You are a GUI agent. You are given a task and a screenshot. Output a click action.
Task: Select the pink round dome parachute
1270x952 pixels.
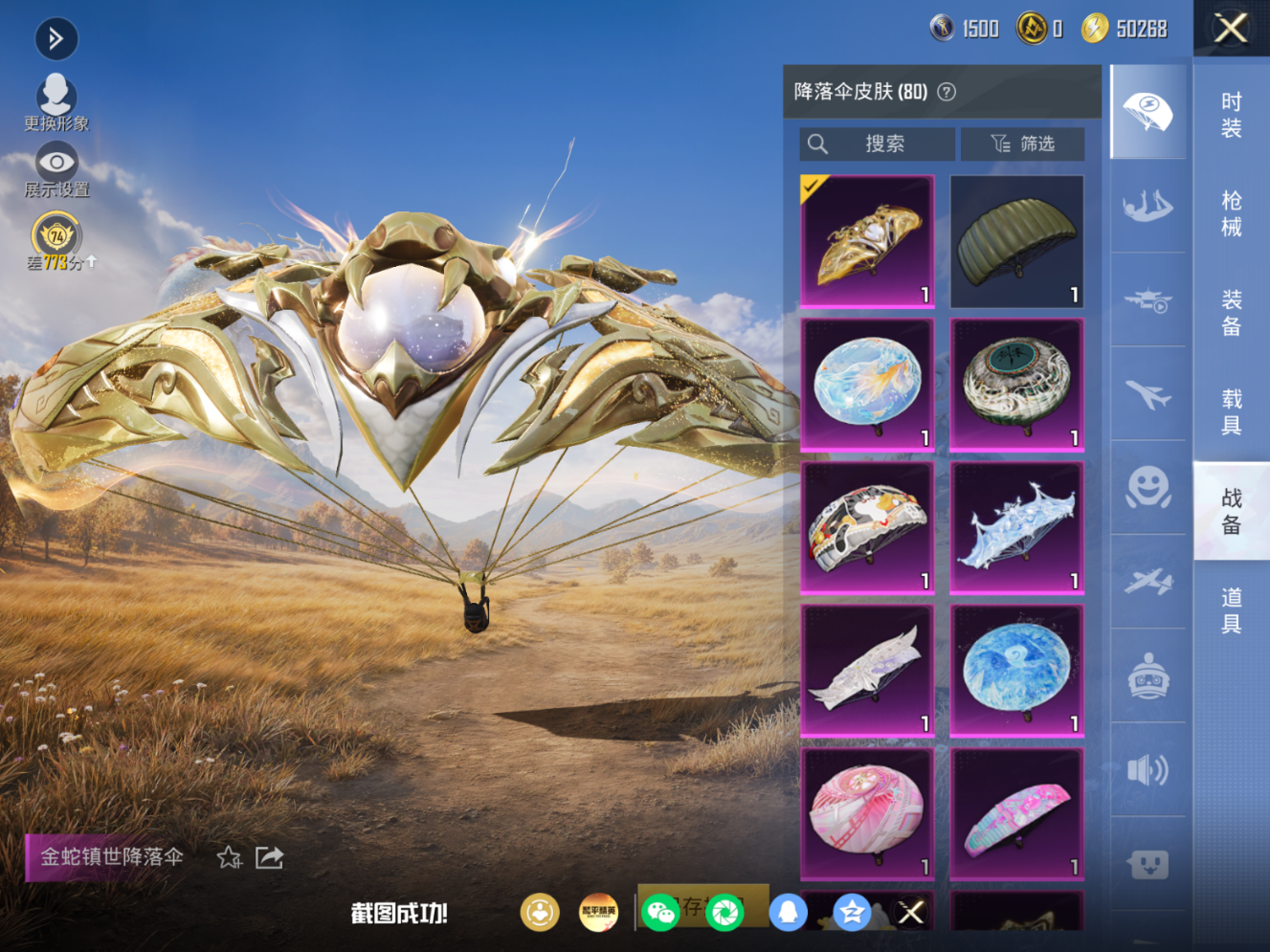[867, 814]
